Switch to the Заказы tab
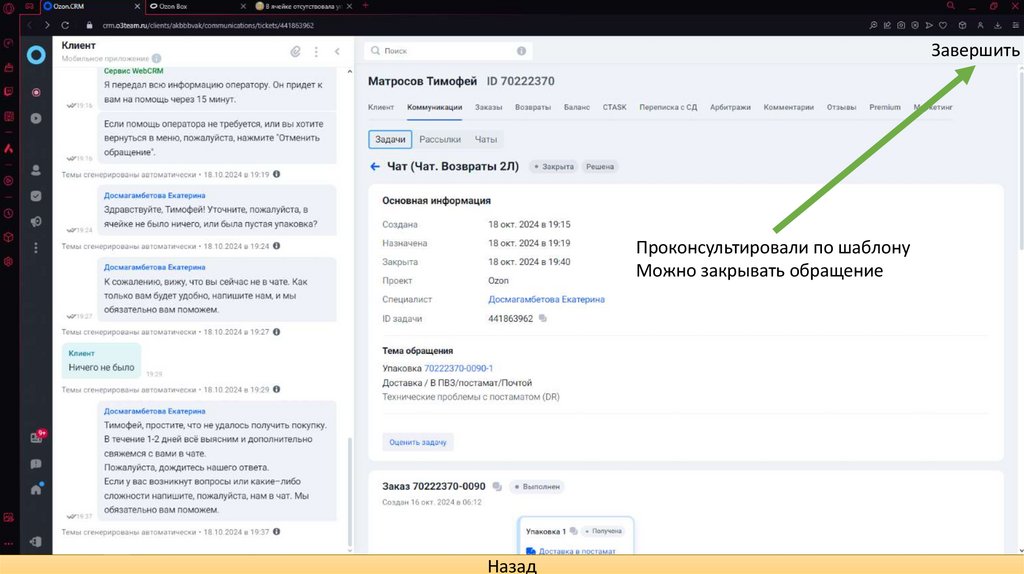Screen dimensions: 1024x574 point(488,107)
